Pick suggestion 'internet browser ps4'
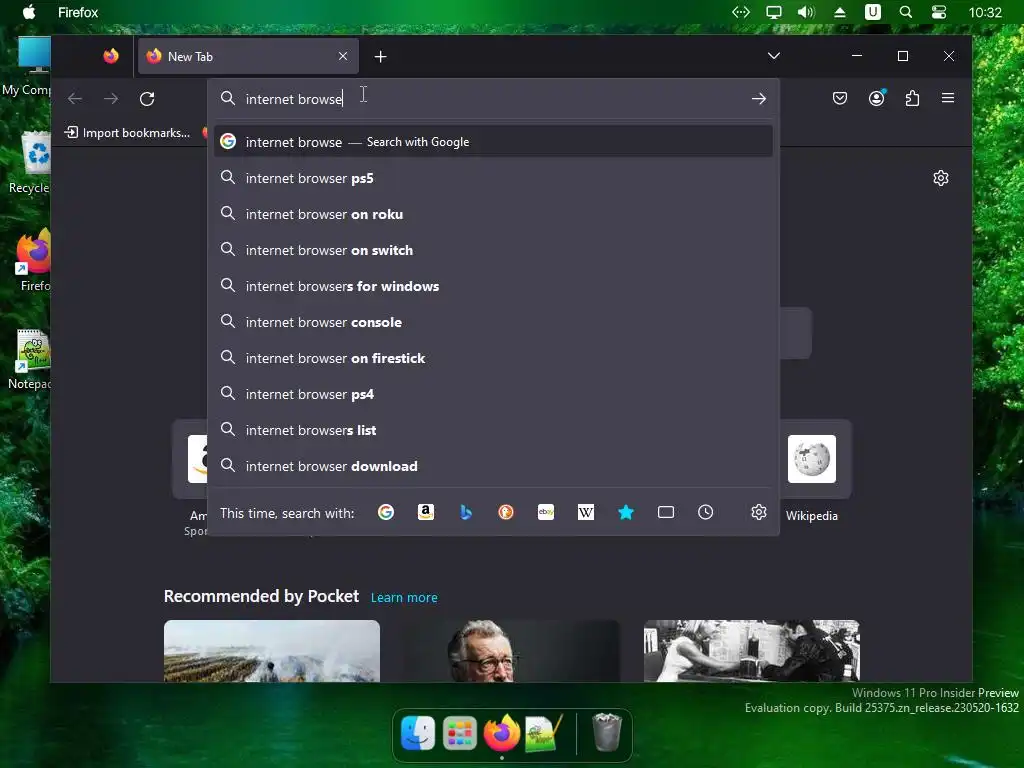 pyautogui.click(x=493, y=393)
